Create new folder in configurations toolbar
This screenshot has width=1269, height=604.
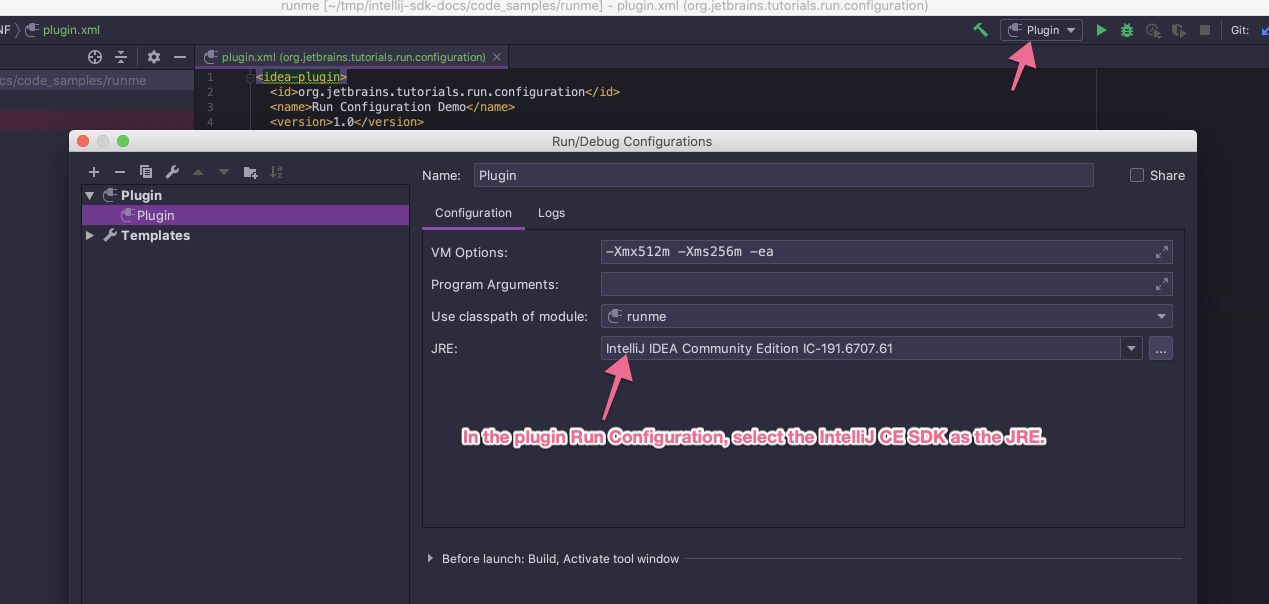250,172
